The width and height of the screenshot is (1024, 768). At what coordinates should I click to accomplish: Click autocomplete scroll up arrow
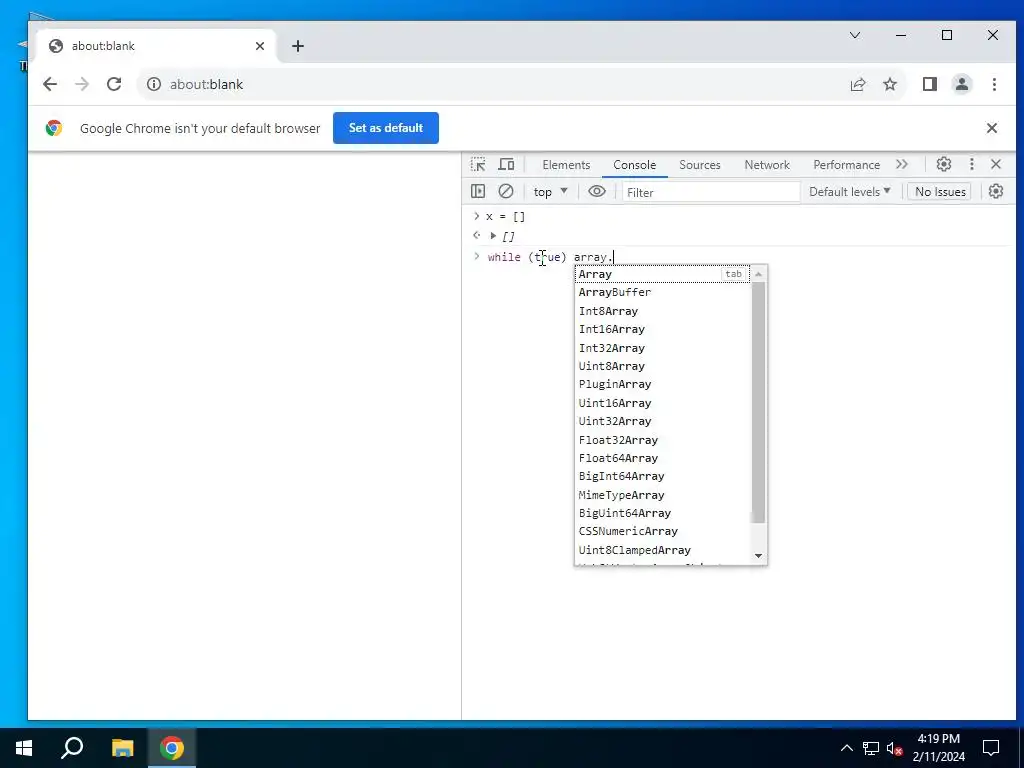pyautogui.click(x=758, y=274)
